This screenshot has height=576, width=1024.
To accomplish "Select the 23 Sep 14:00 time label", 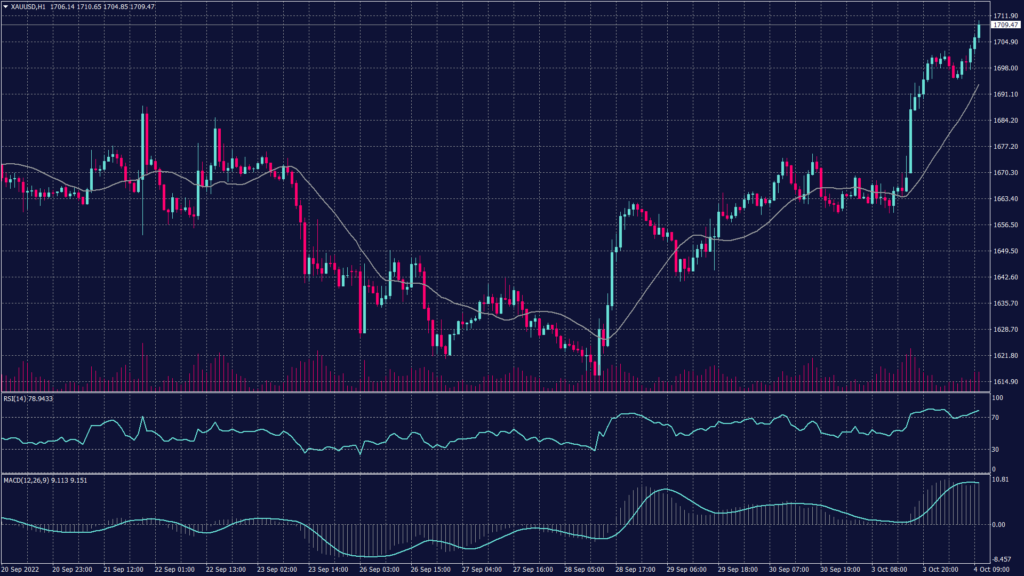I will point(327,568).
